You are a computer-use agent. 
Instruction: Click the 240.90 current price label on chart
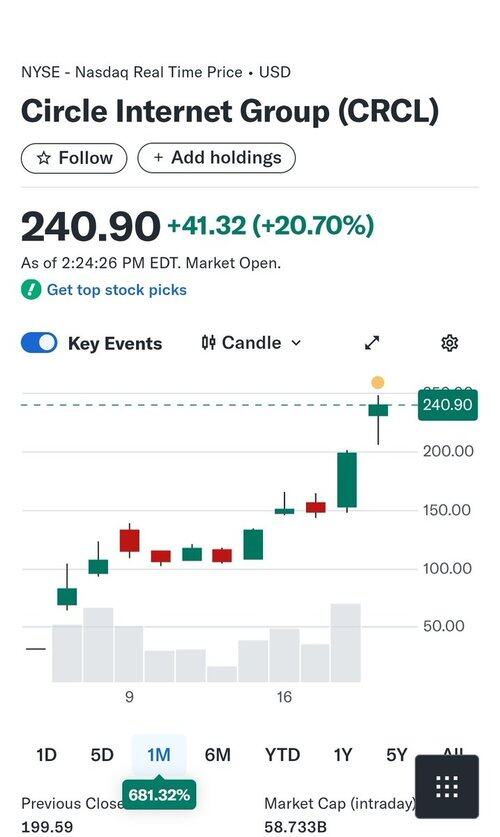[x=447, y=405]
